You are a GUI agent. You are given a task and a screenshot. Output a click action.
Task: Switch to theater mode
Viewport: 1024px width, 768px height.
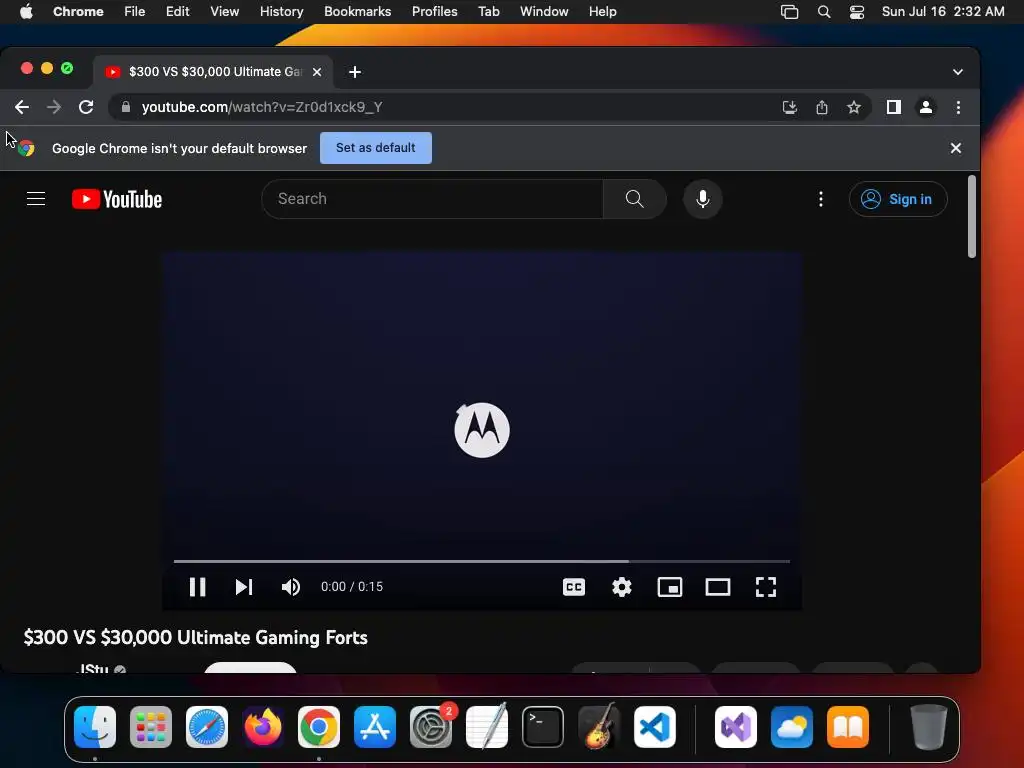click(718, 587)
